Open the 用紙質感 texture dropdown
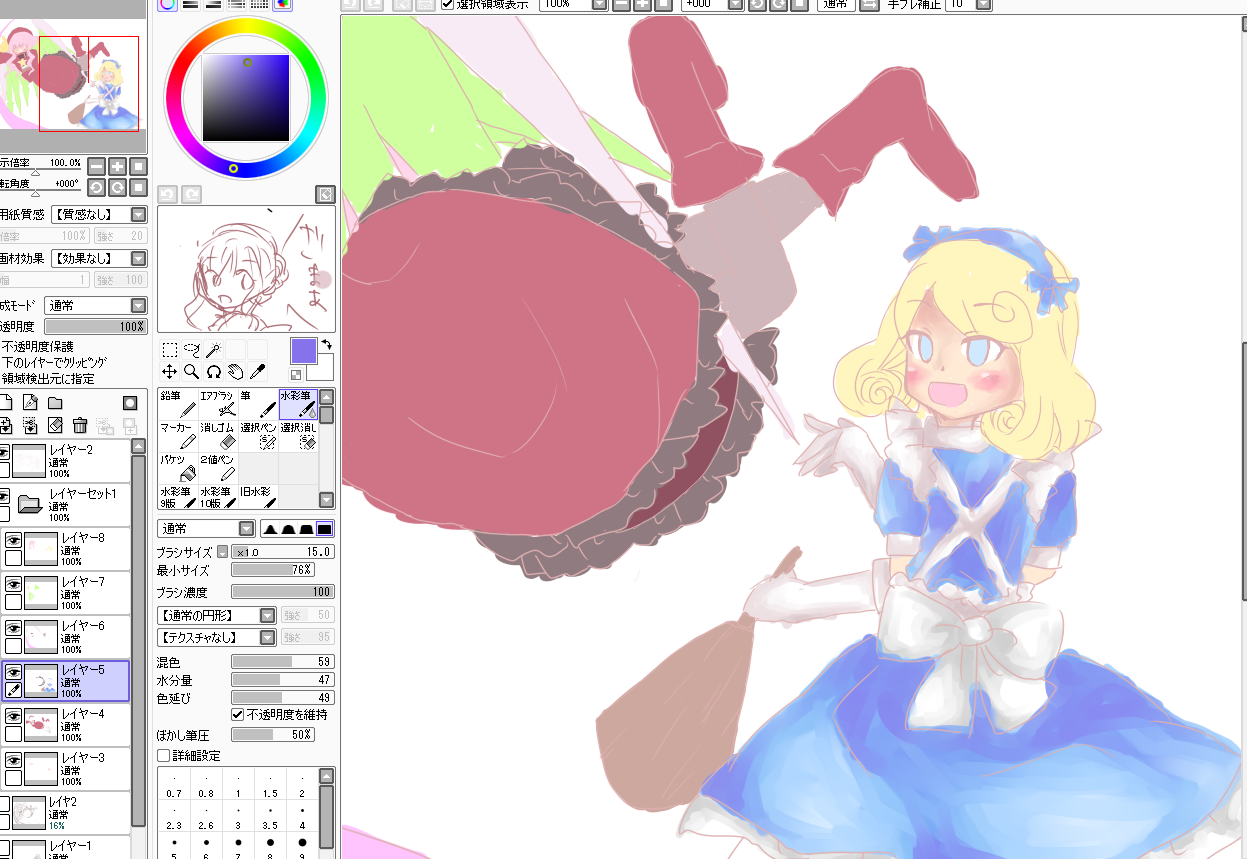The height and width of the screenshot is (859, 1247). click(97, 214)
